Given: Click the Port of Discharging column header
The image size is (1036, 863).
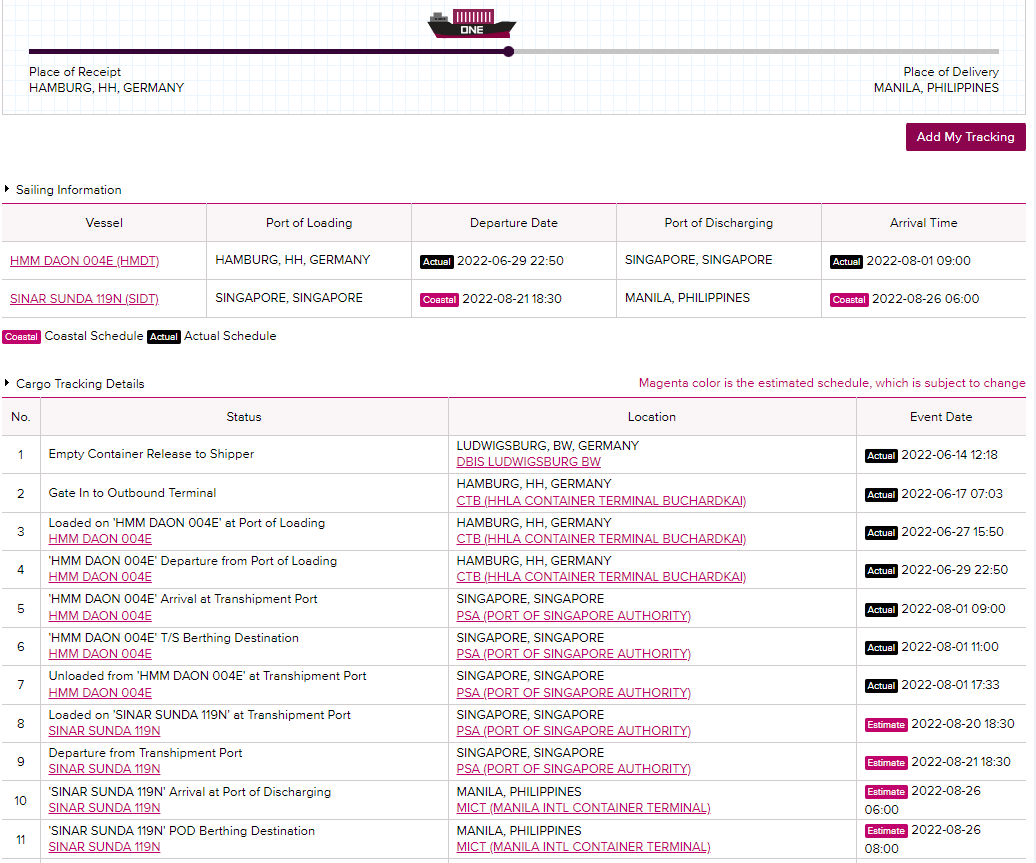Looking at the screenshot, I should [719, 223].
